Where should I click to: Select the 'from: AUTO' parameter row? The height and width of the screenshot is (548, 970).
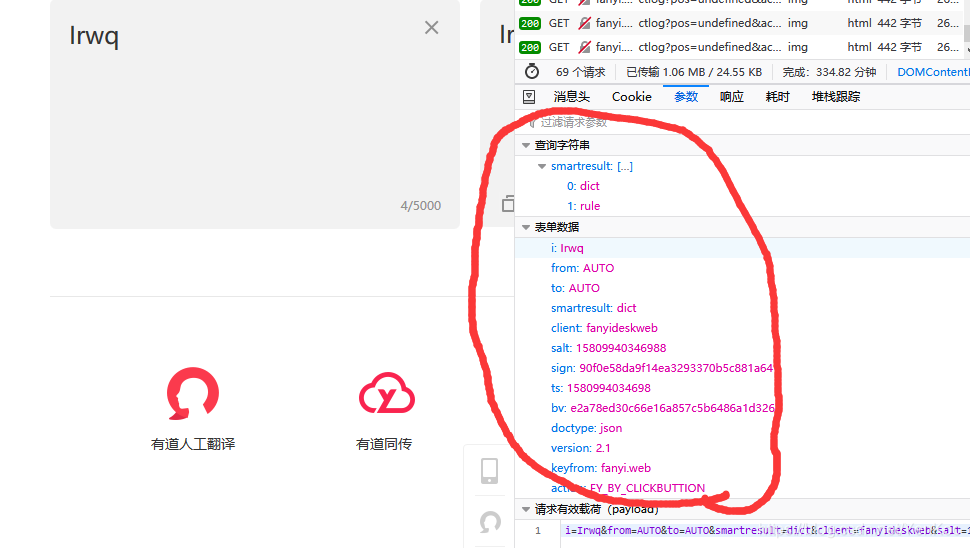coord(742,268)
